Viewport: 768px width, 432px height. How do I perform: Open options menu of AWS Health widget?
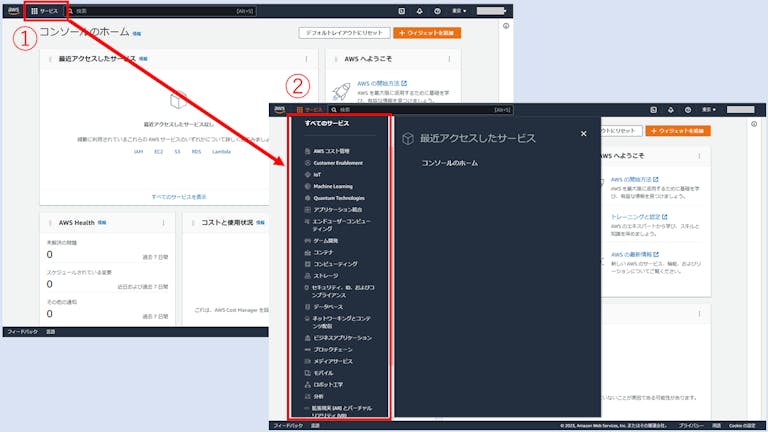(x=164, y=223)
